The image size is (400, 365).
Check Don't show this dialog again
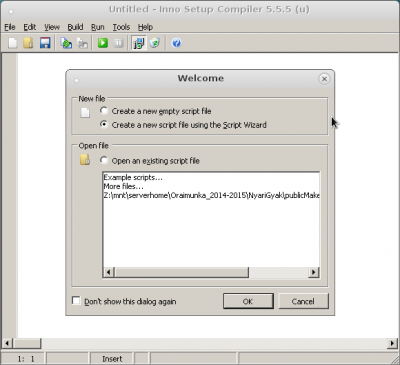pos(76,301)
